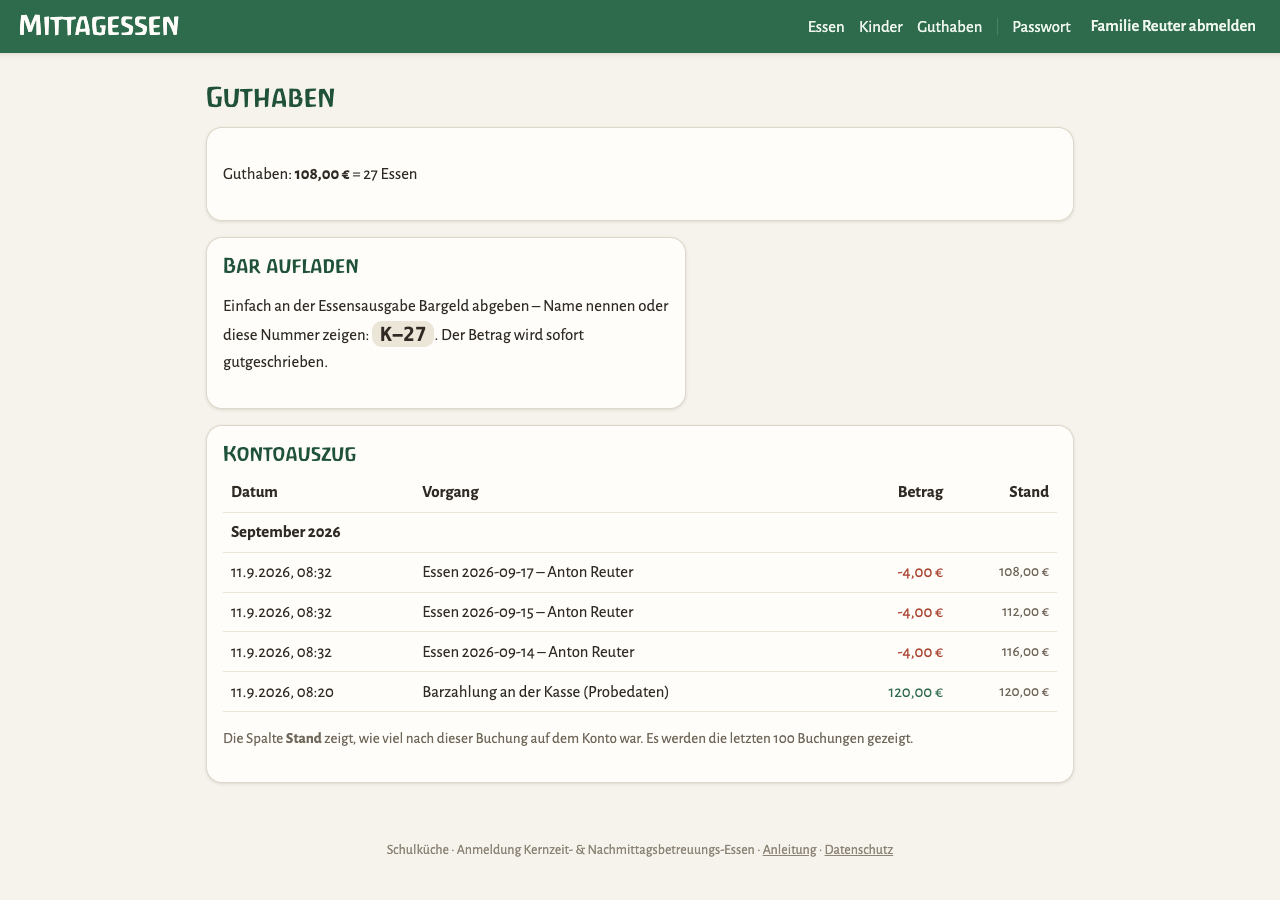Open Guthaben in the top navigation
Screen dimensions: 1280x900
[x=949, y=27]
